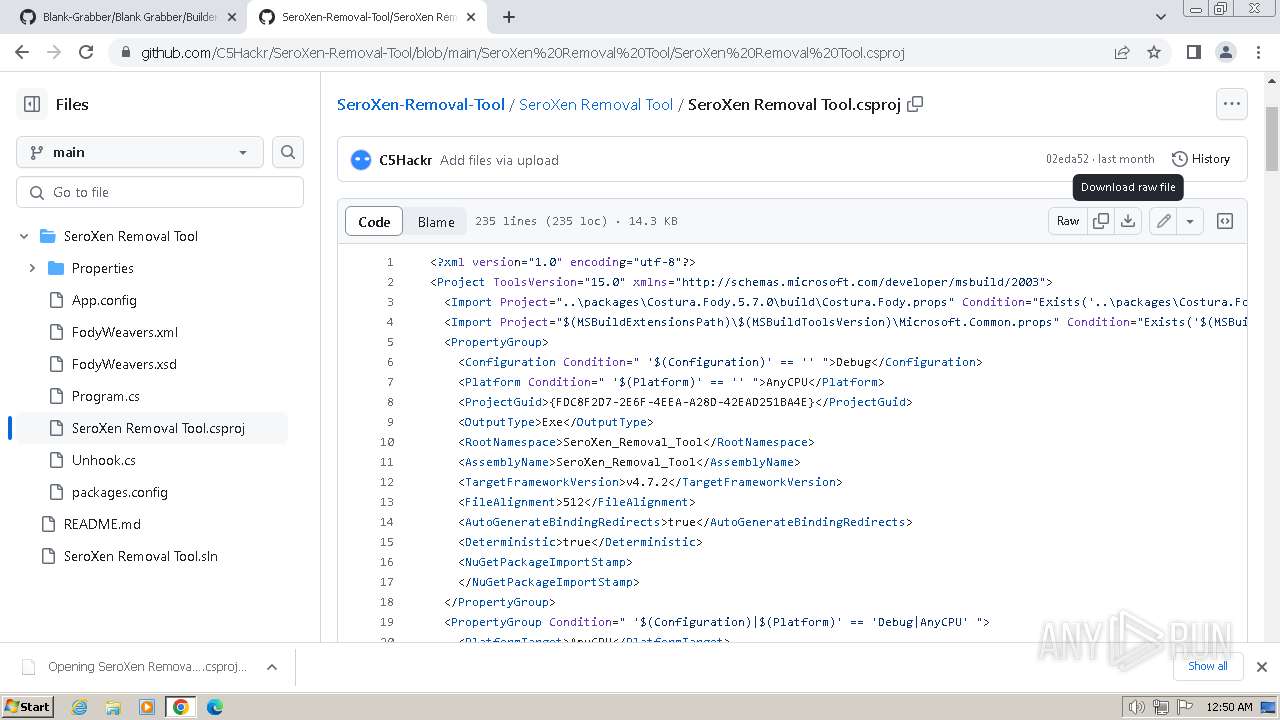The height and width of the screenshot is (720, 1280).
Task: Open File Explorer in taskbar
Action: [x=113, y=707]
